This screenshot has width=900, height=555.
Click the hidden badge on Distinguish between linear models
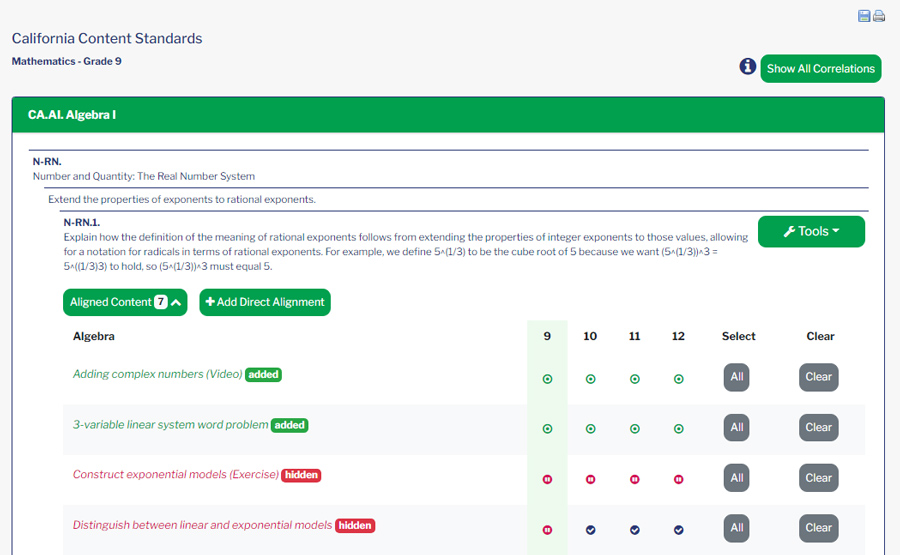[x=355, y=526]
